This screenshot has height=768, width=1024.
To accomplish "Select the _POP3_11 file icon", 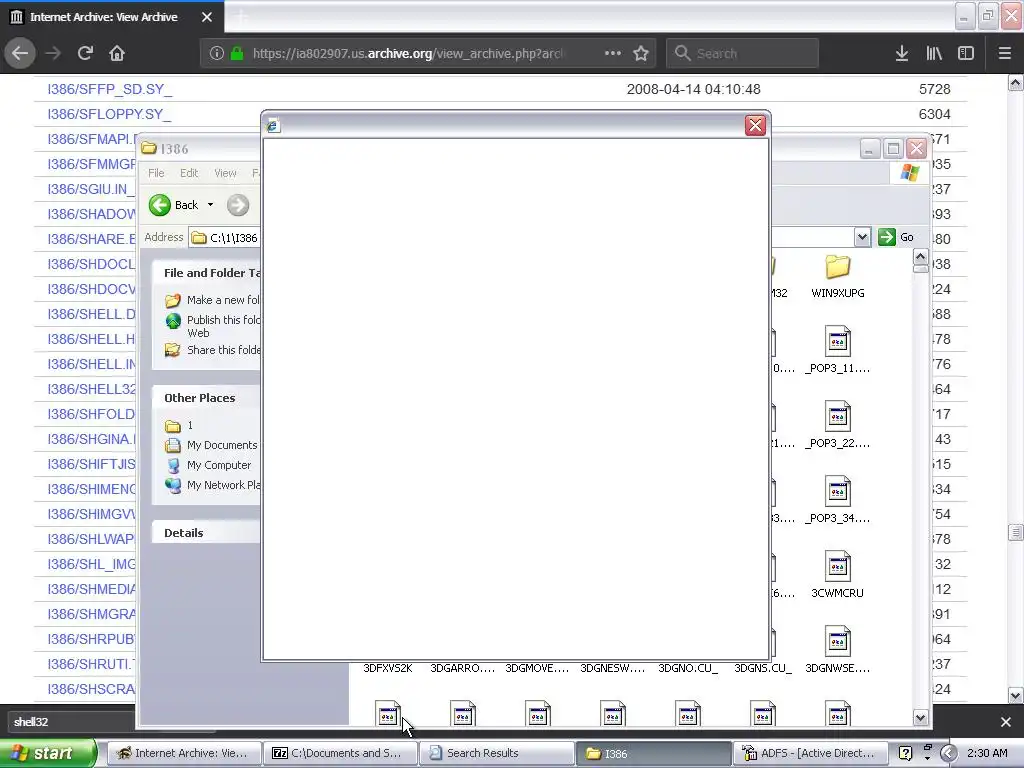I will 838,342.
